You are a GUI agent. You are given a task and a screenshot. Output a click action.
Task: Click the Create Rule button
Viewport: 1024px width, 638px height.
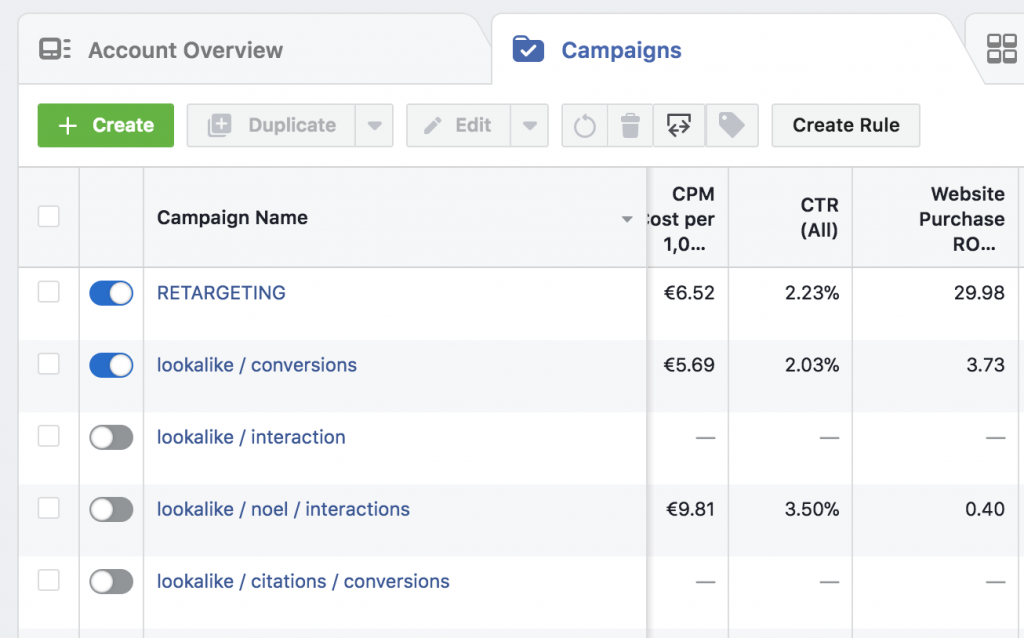pyautogui.click(x=846, y=125)
